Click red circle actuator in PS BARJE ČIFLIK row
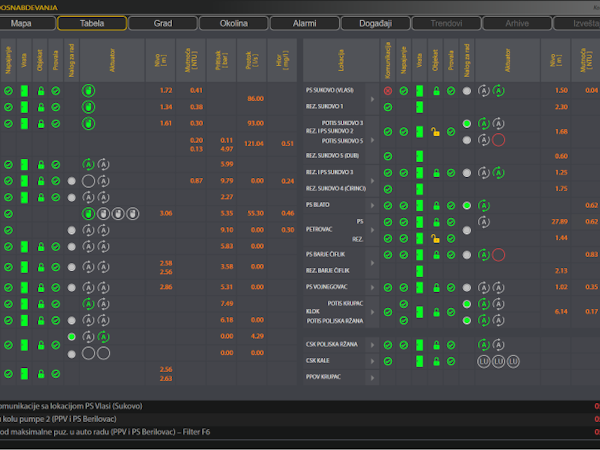The height and width of the screenshot is (450, 600). [498, 255]
